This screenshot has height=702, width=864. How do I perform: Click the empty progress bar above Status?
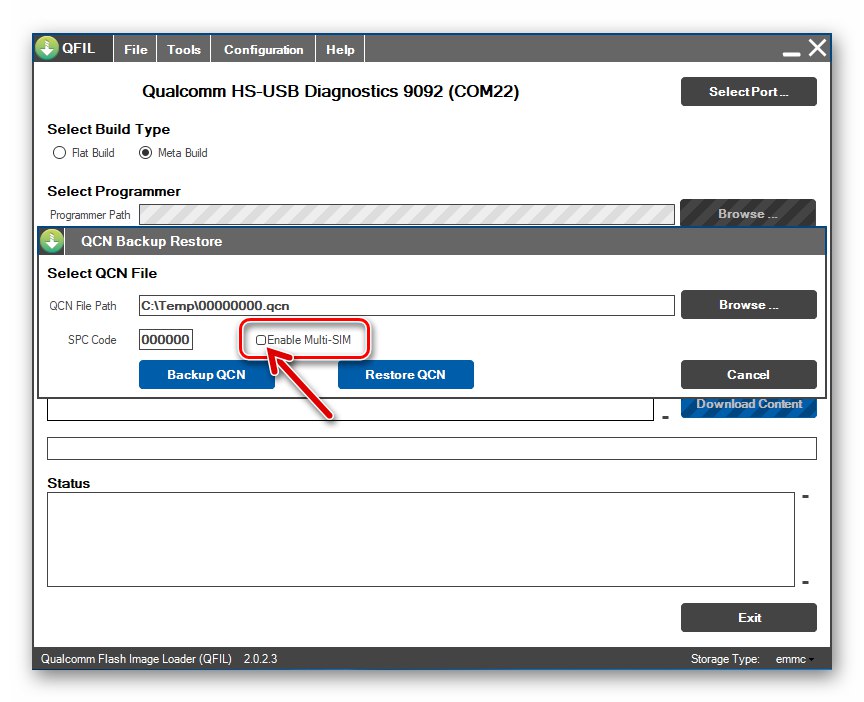(x=431, y=449)
